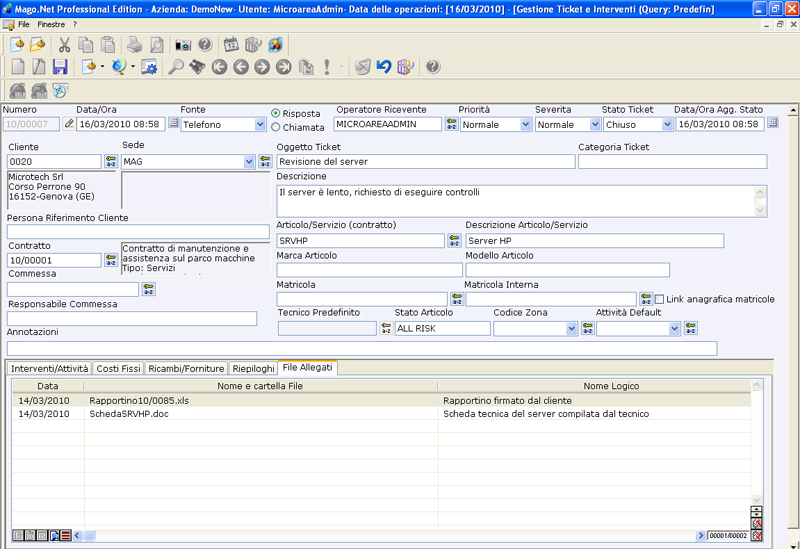Viewport: 800px width, 549px height.
Task: Switch to the Ricambi/Forniture tab
Action: (x=186, y=368)
